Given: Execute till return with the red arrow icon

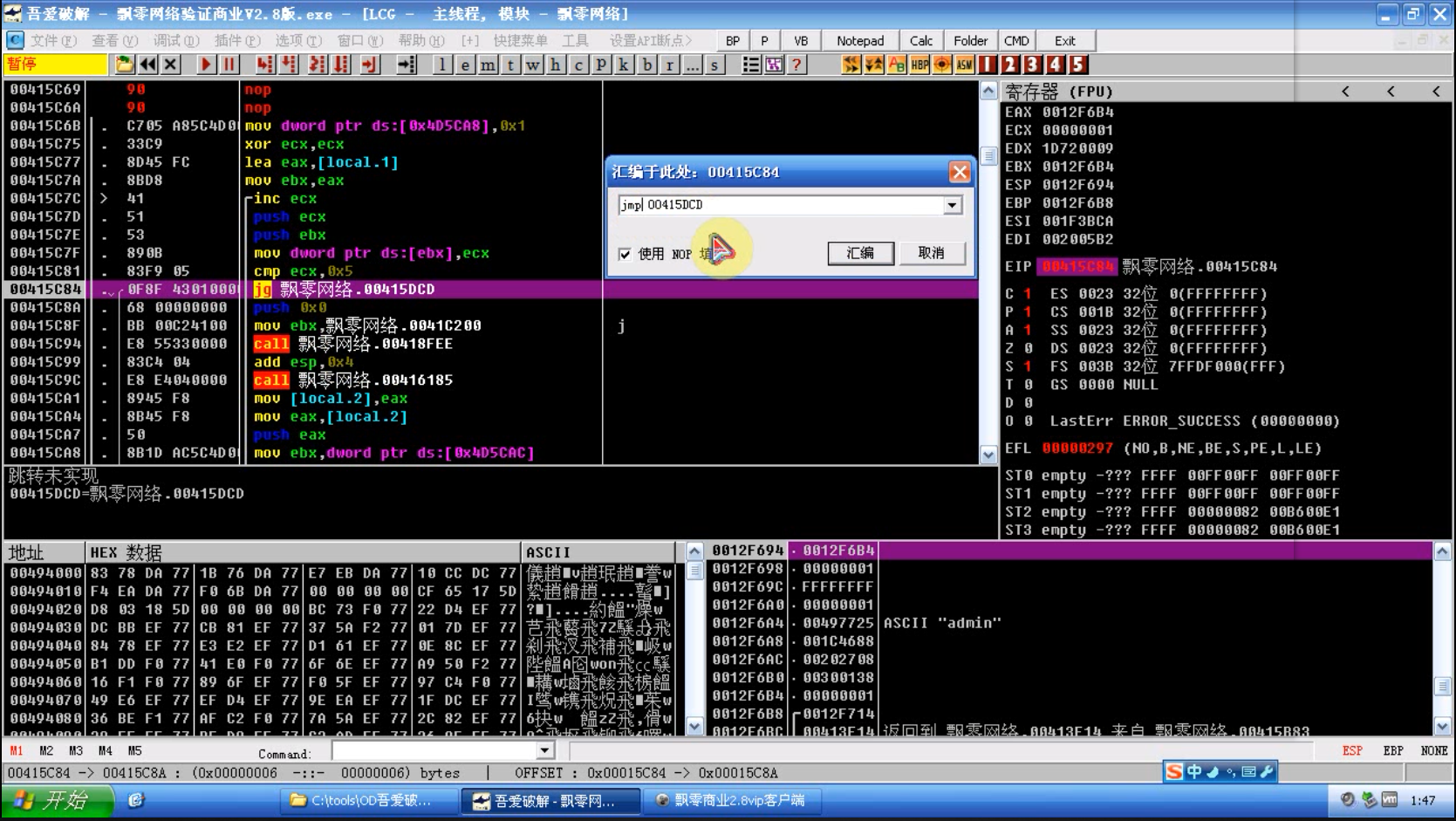Looking at the screenshot, I should point(370,65).
